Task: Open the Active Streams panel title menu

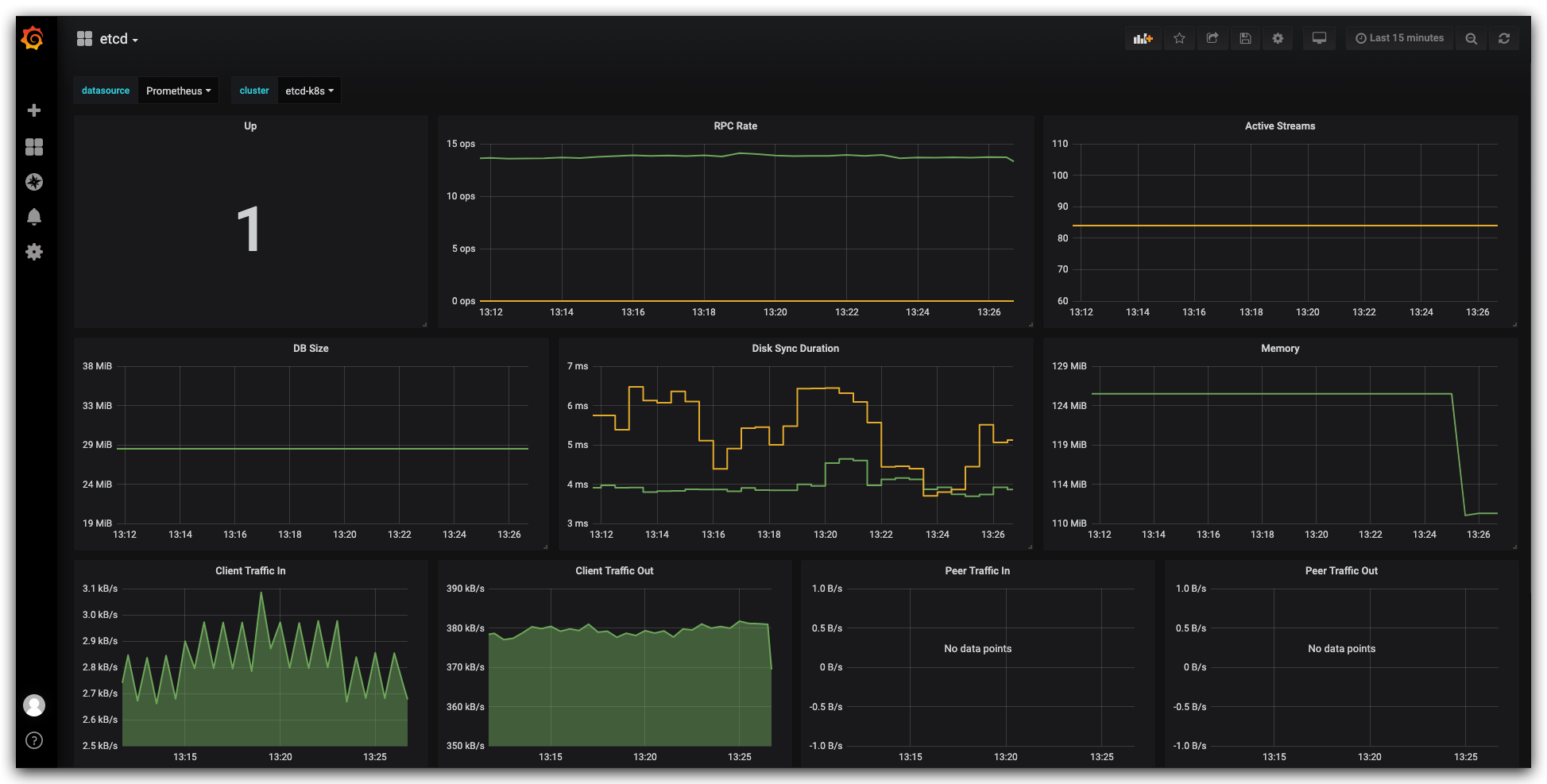Action: 1279,126
